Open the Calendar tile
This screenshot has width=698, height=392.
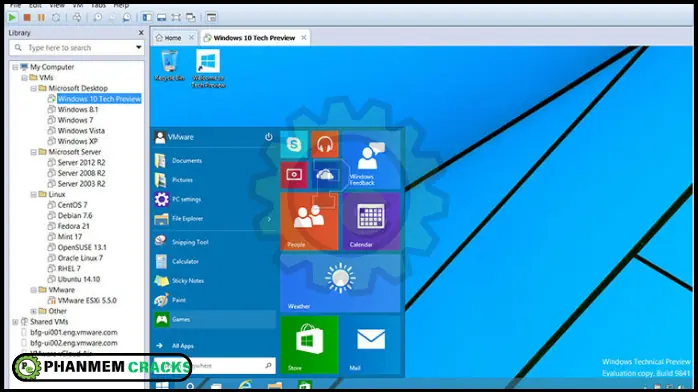[371, 221]
